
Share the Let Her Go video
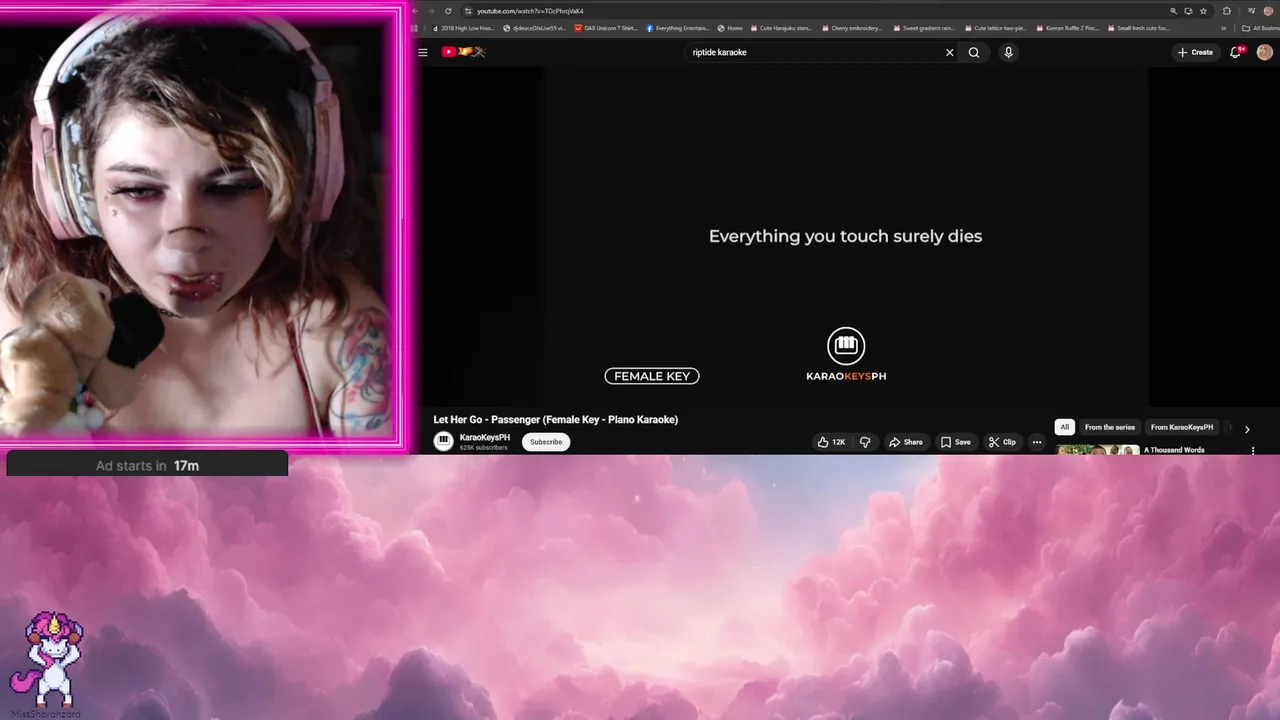906,442
